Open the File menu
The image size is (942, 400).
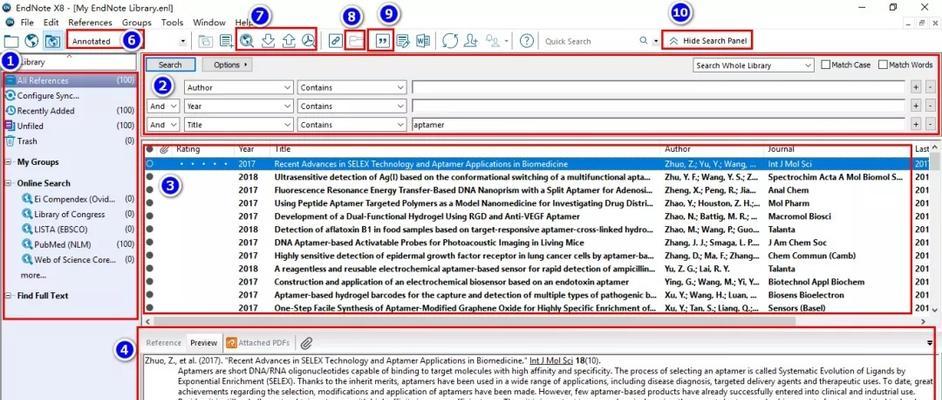26,22
